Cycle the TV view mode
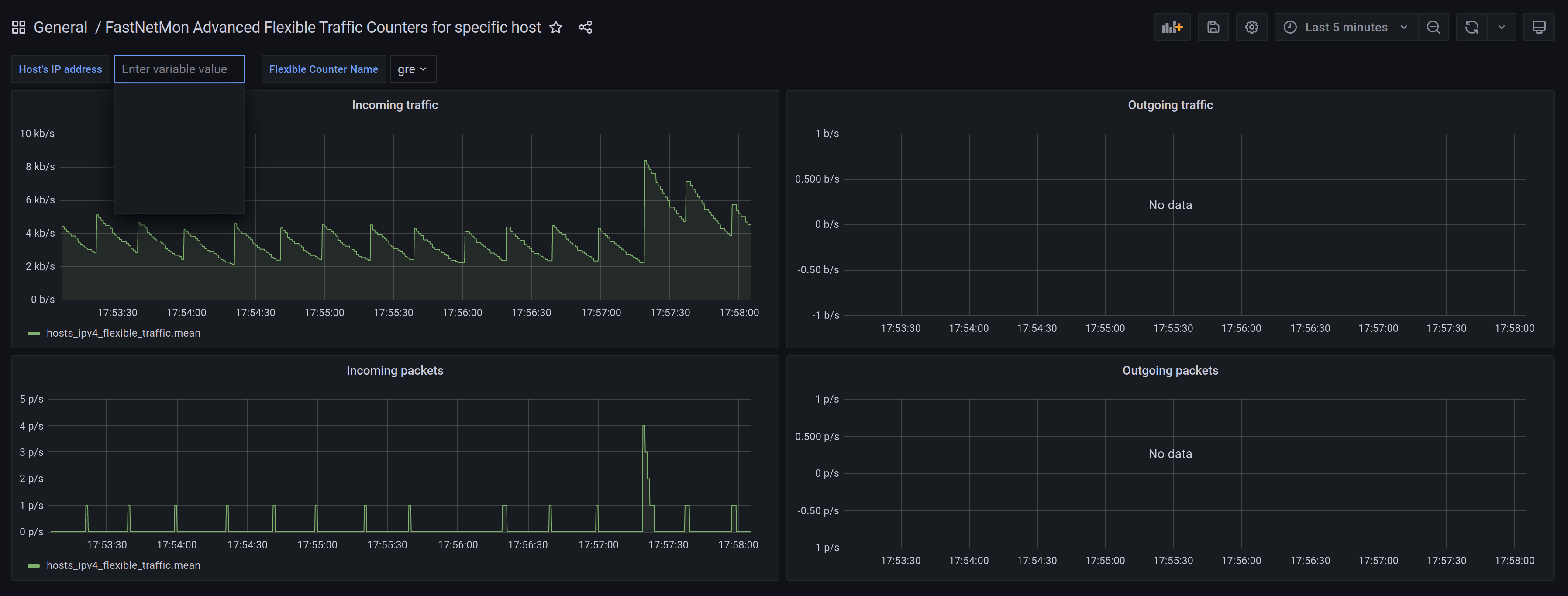Viewport: 1568px width, 596px height. pyautogui.click(x=1539, y=28)
